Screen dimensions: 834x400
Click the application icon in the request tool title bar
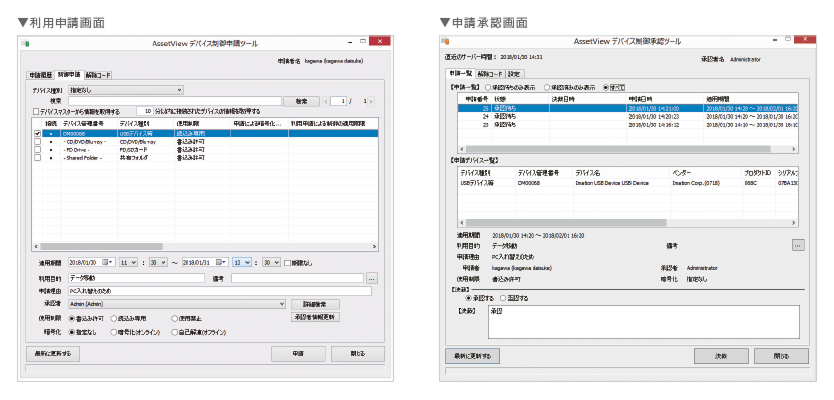coord(25,44)
